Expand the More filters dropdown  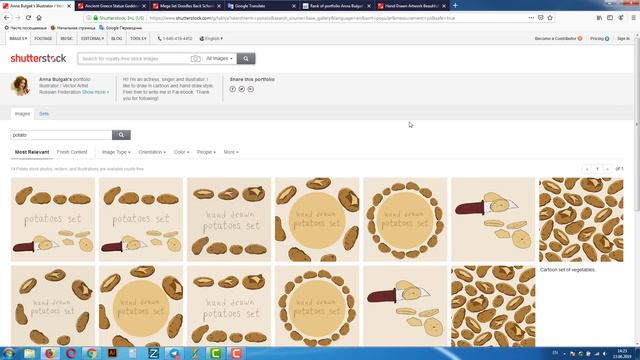[231, 152]
